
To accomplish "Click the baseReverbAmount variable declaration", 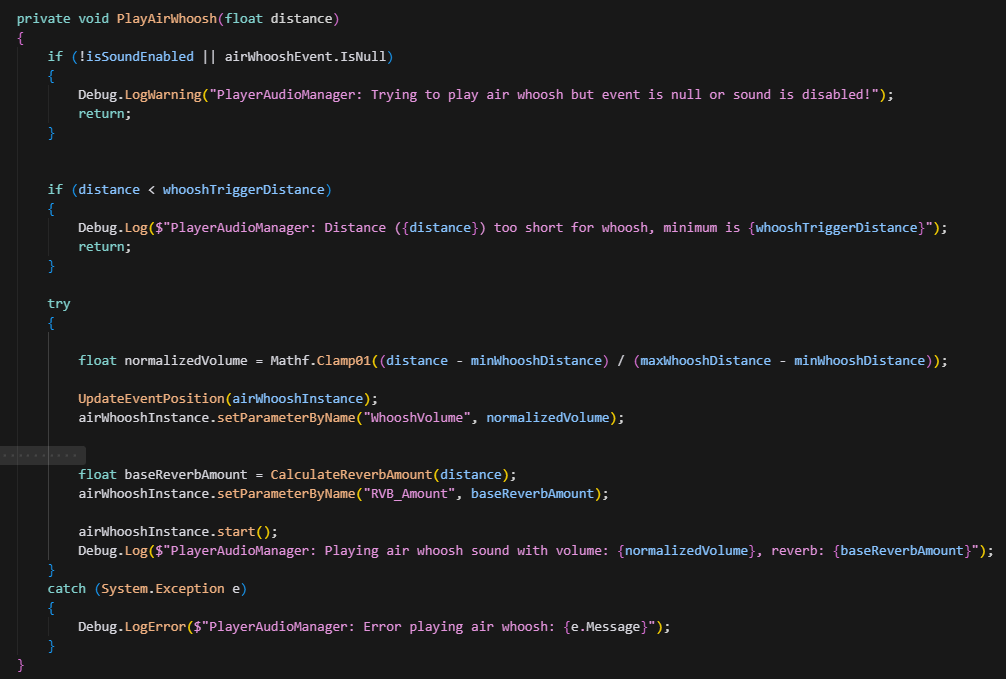I will tap(182, 474).
